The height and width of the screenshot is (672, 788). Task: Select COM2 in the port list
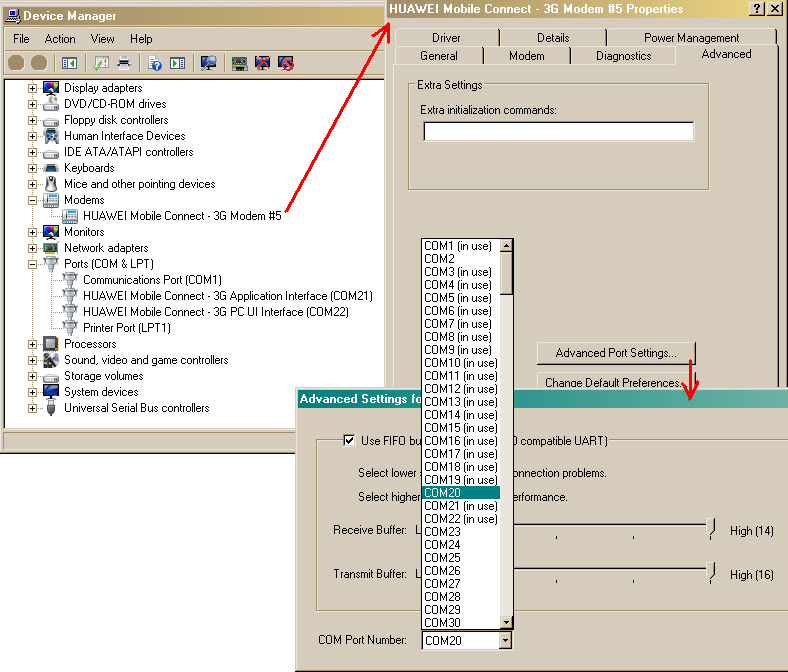click(461, 259)
